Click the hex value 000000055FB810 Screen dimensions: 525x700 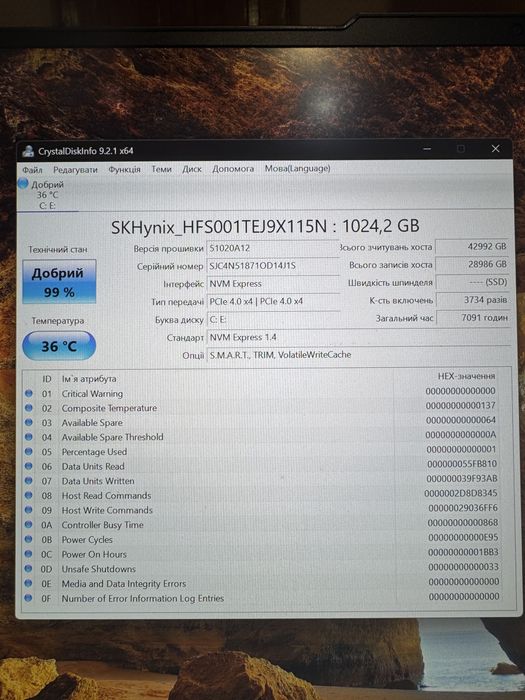[x=462, y=464]
